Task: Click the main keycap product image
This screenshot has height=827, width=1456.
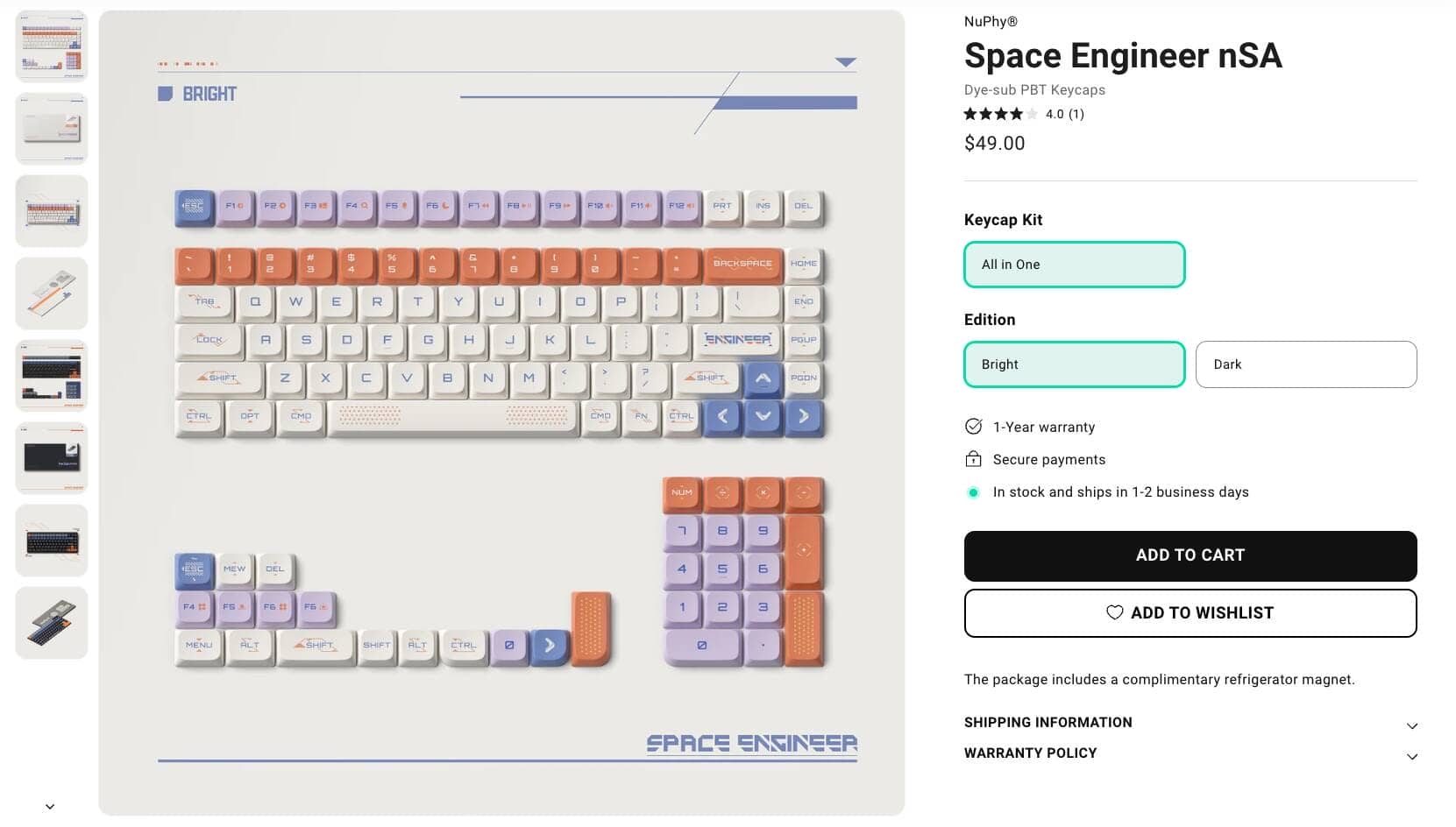Action: point(501,413)
